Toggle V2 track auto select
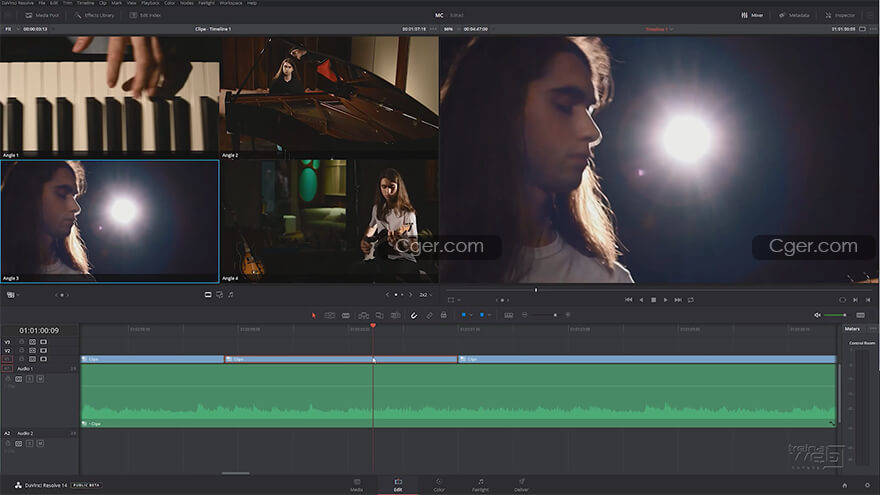This screenshot has height=495, width=880. [x=33, y=350]
